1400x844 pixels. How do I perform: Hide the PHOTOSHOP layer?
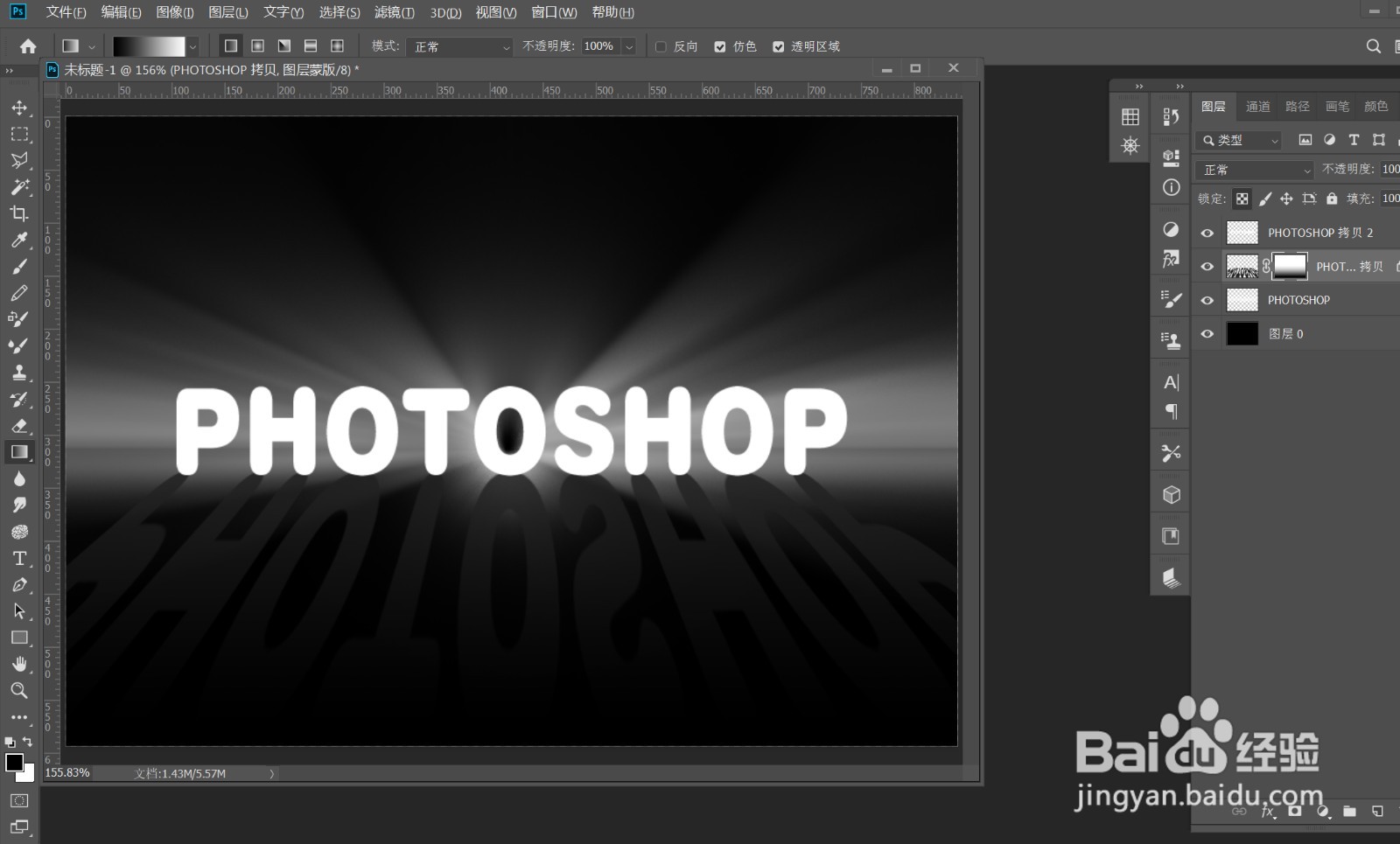point(1207,300)
